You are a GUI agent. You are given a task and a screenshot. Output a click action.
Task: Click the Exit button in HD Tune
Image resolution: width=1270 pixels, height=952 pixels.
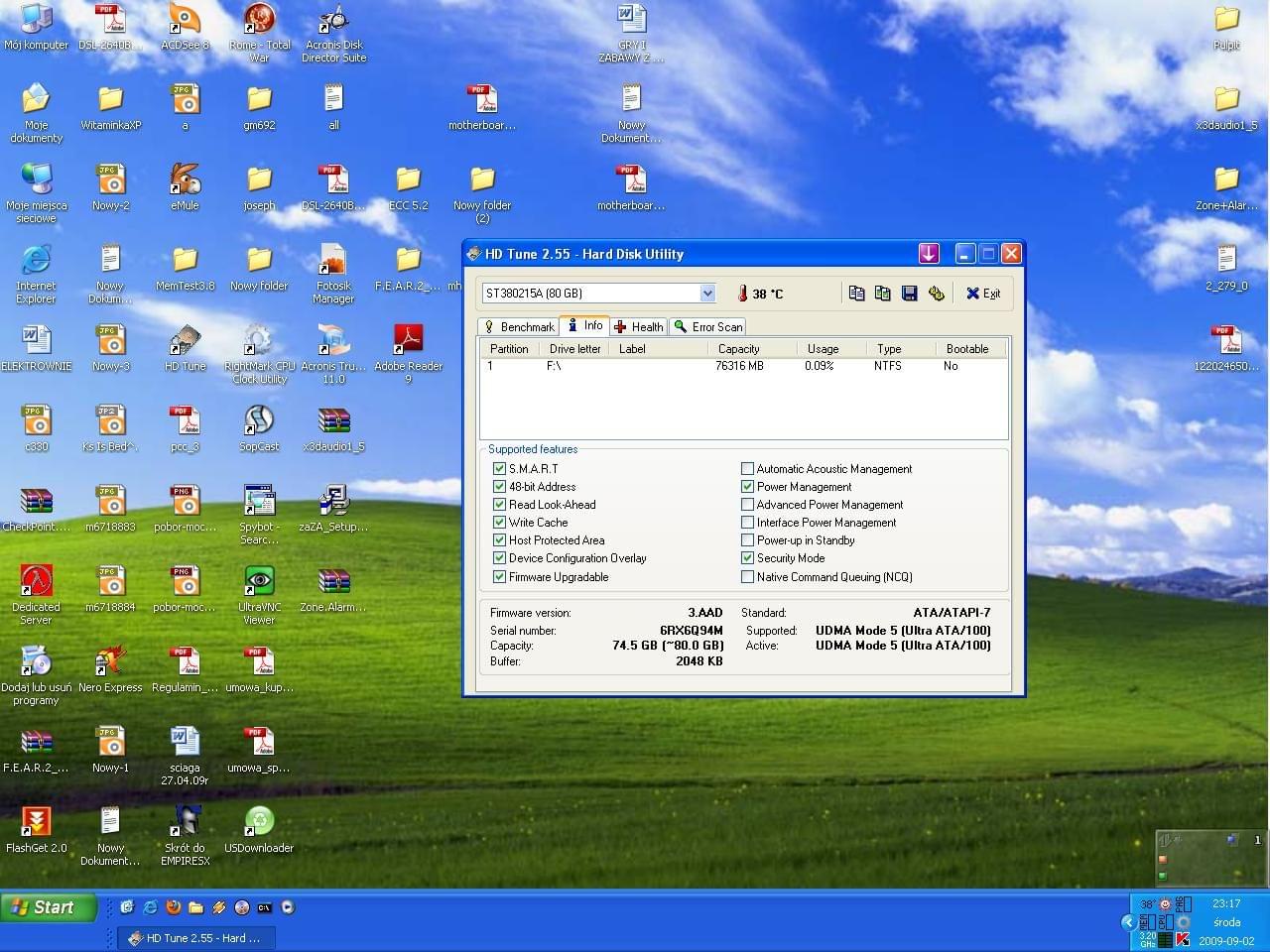pyautogui.click(x=983, y=294)
